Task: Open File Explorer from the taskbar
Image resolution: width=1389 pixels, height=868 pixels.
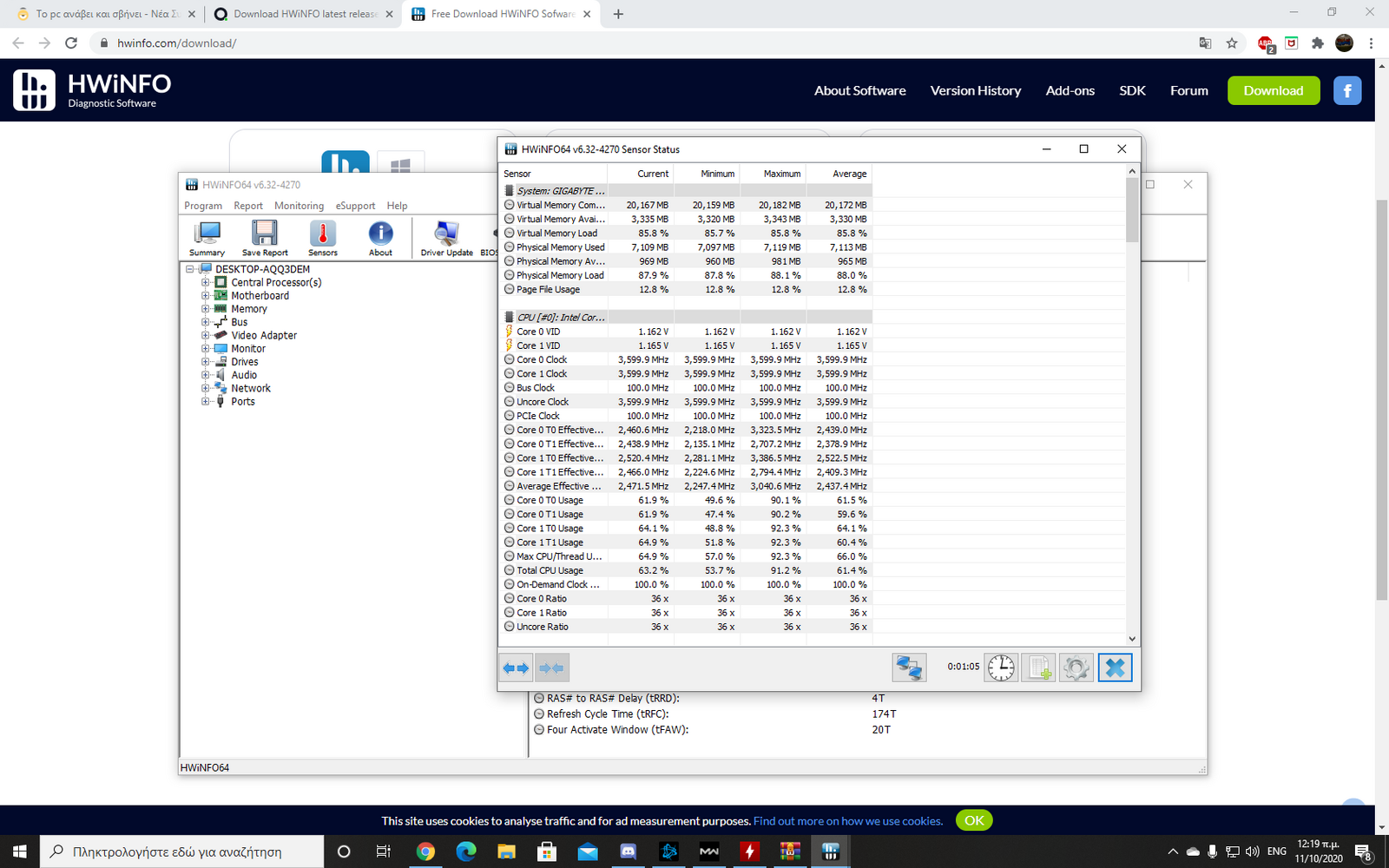Action: pos(506,852)
